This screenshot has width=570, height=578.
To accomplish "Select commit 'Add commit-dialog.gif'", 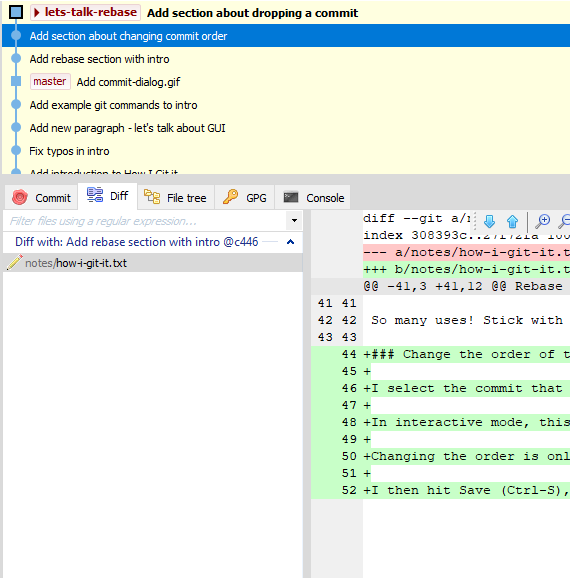I will [128, 82].
